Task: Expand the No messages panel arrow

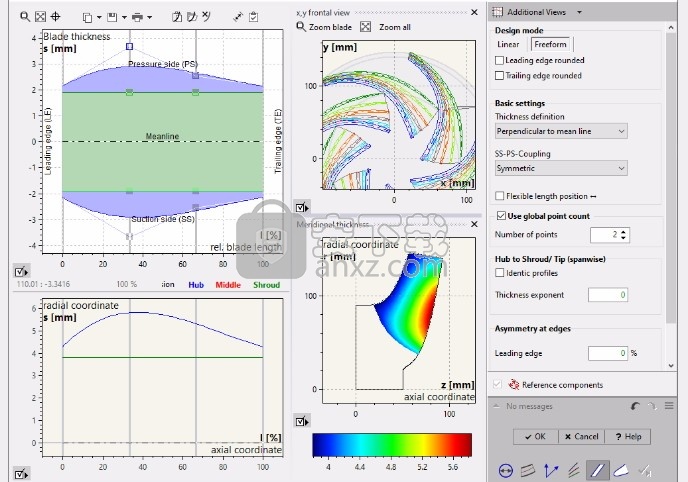Action: pyautogui.click(x=496, y=406)
